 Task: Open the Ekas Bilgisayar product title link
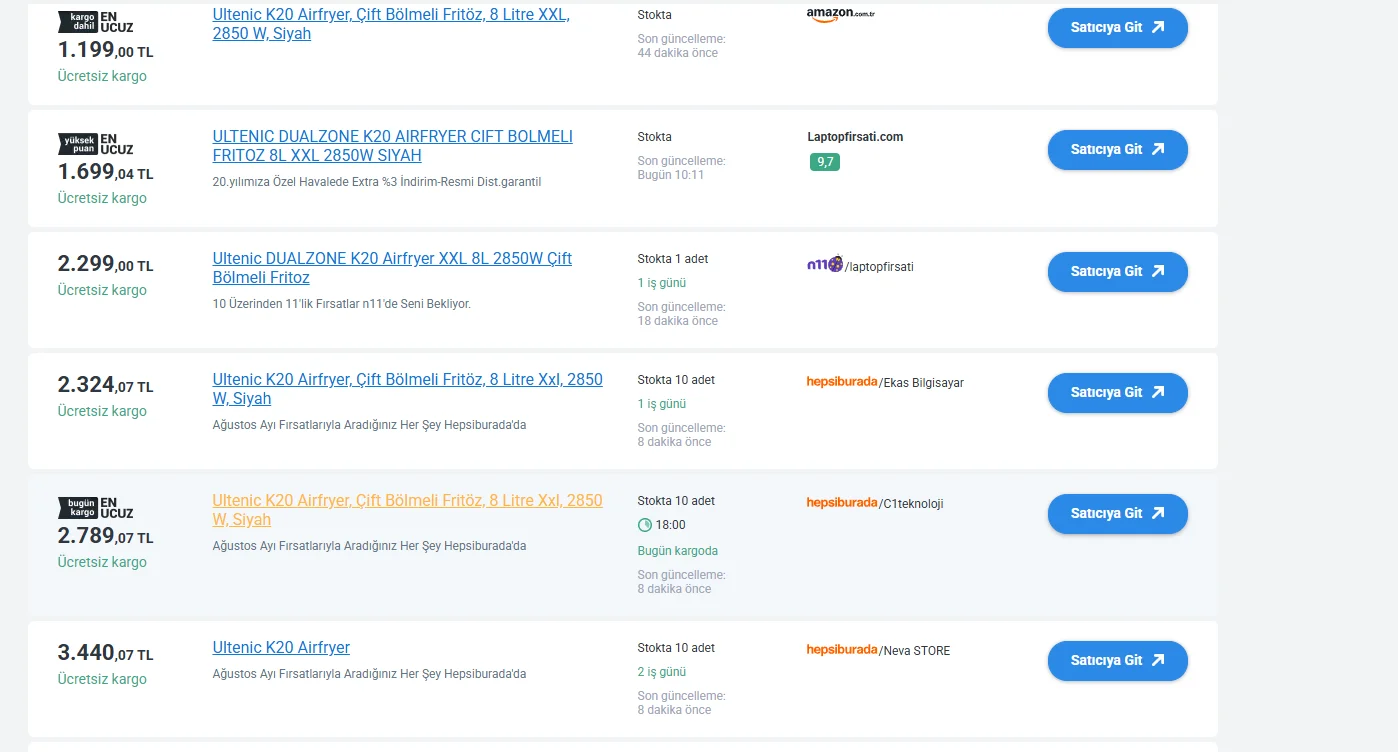point(408,389)
